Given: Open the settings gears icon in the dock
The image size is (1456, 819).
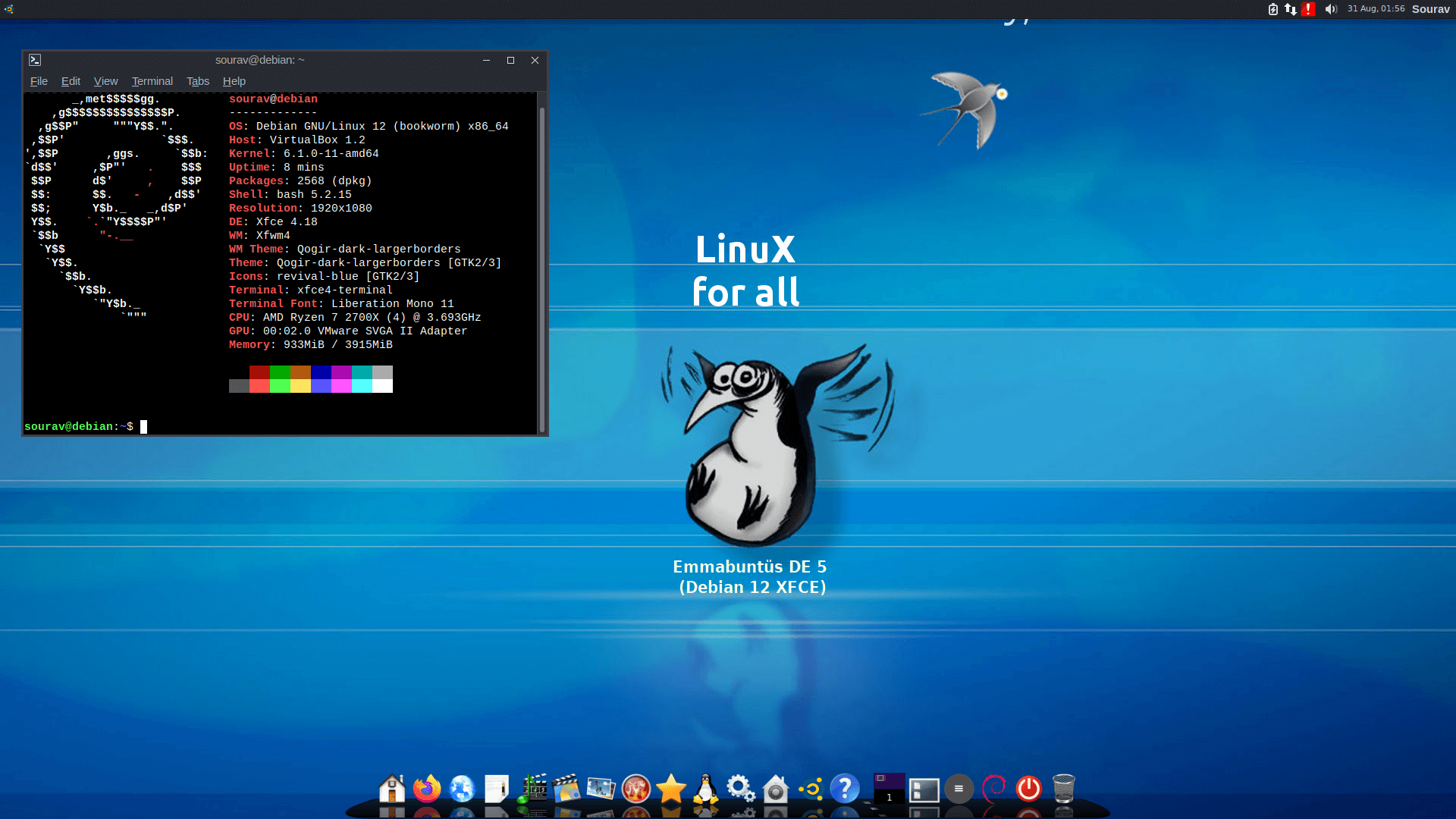Looking at the screenshot, I should point(741,789).
